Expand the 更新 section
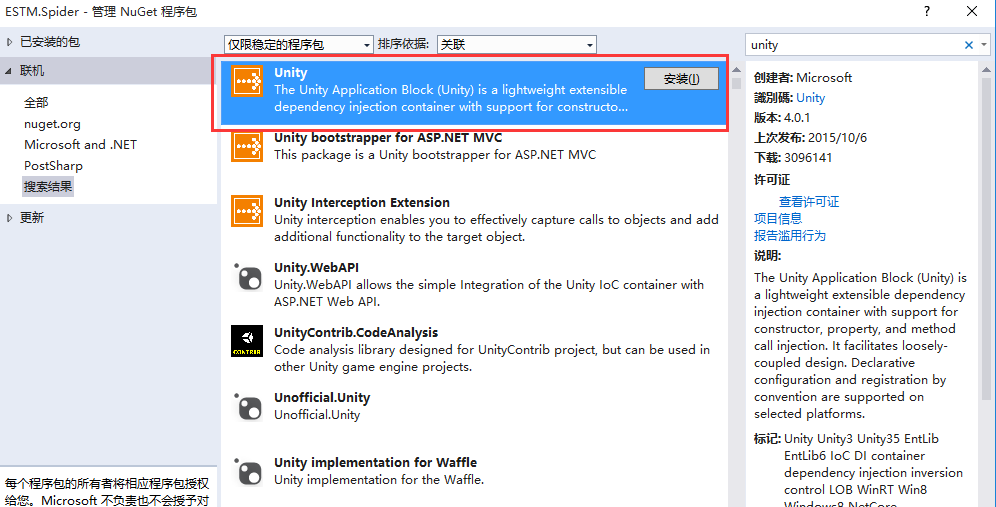This screenshot has height=507, width=996. [9, 218]
